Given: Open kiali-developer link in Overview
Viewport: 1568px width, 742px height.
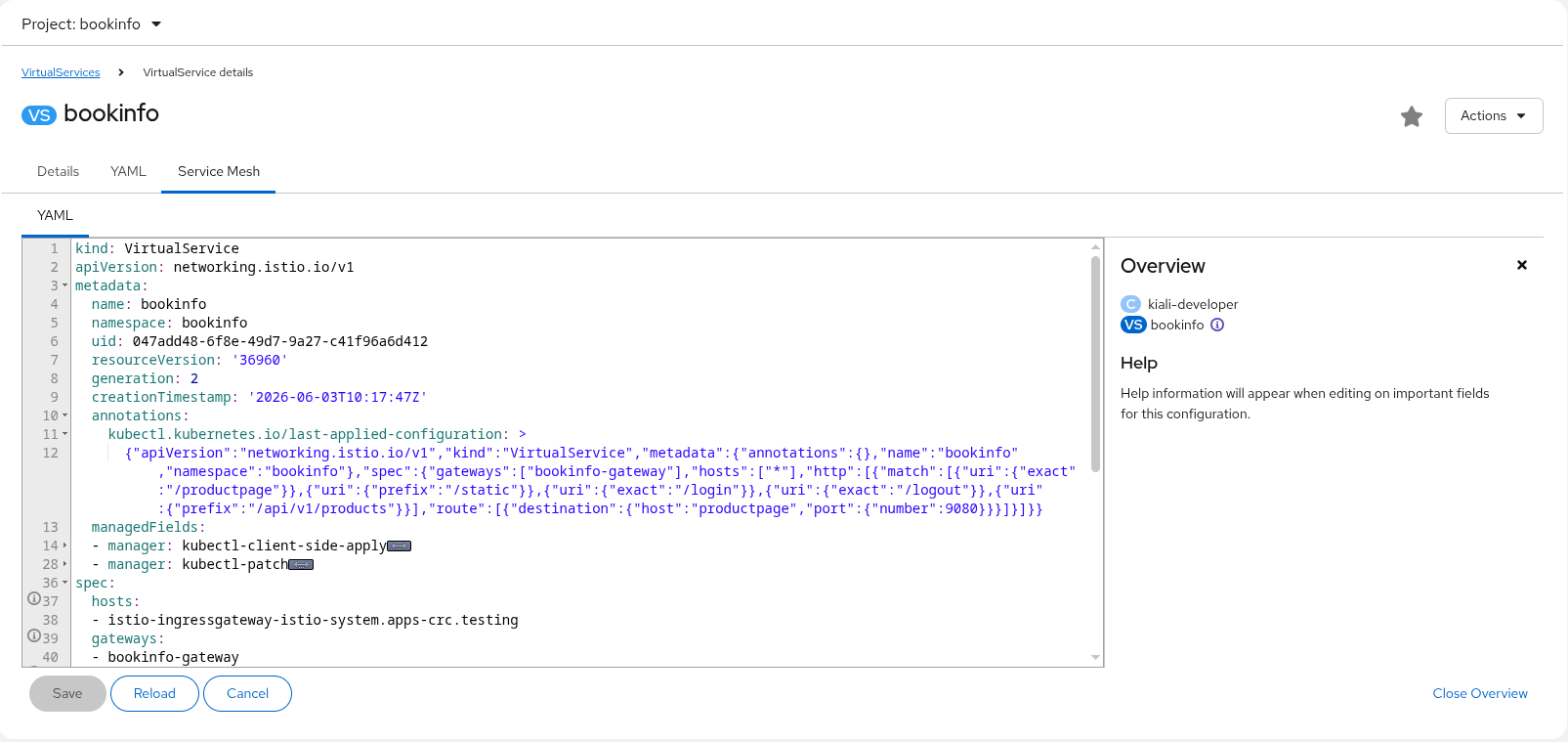Looking at the screenshot, I should coord(1193,304).
